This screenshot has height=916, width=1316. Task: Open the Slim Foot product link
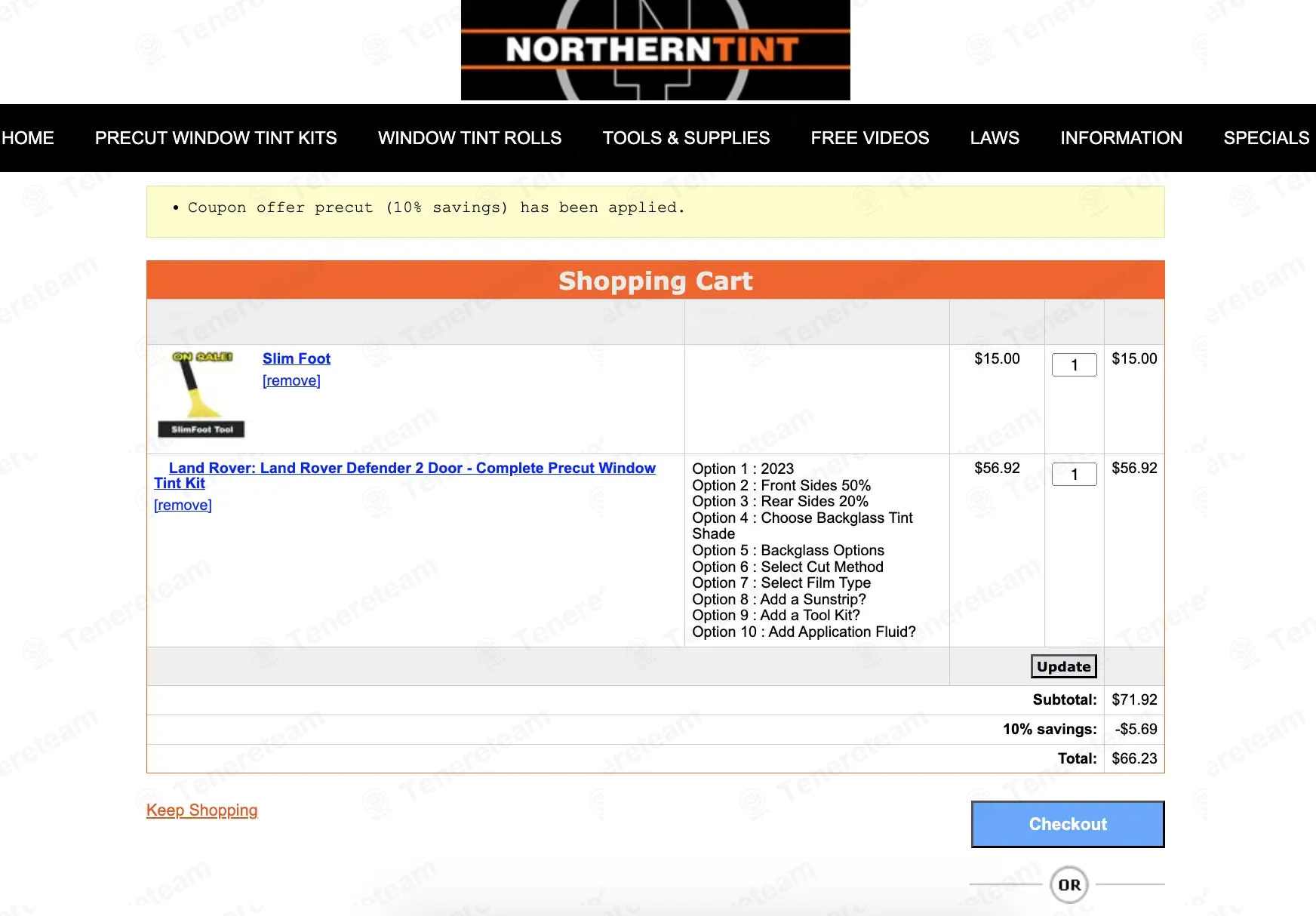point(296,358)
